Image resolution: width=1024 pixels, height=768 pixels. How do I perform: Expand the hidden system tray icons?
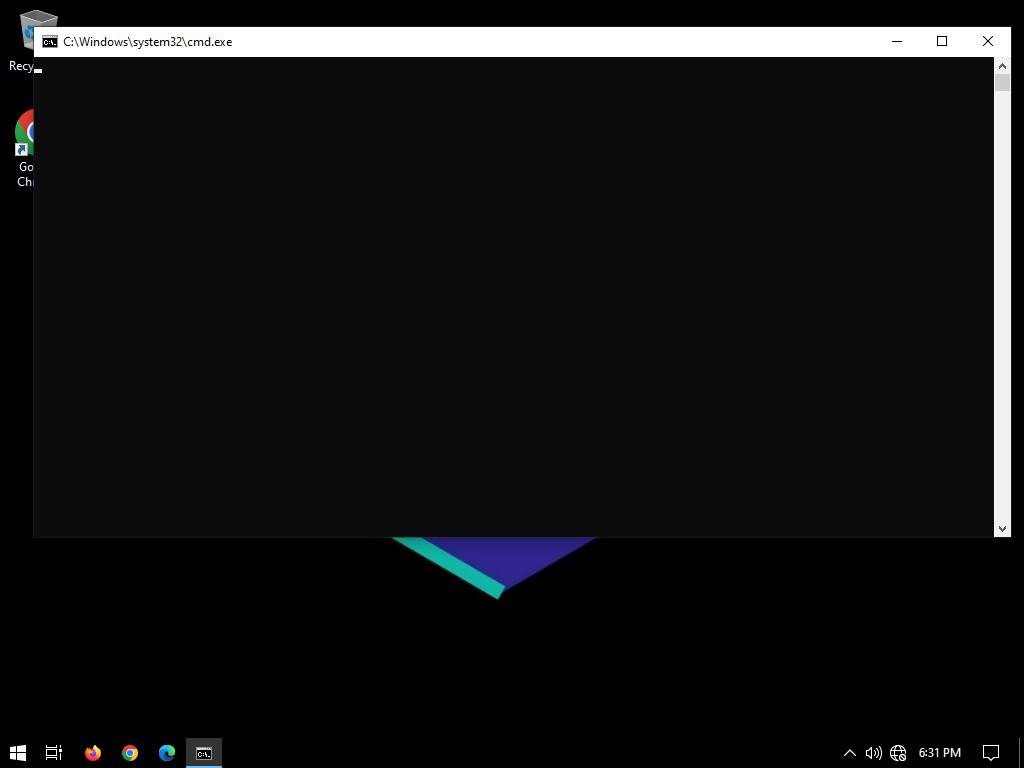[849, 752]
